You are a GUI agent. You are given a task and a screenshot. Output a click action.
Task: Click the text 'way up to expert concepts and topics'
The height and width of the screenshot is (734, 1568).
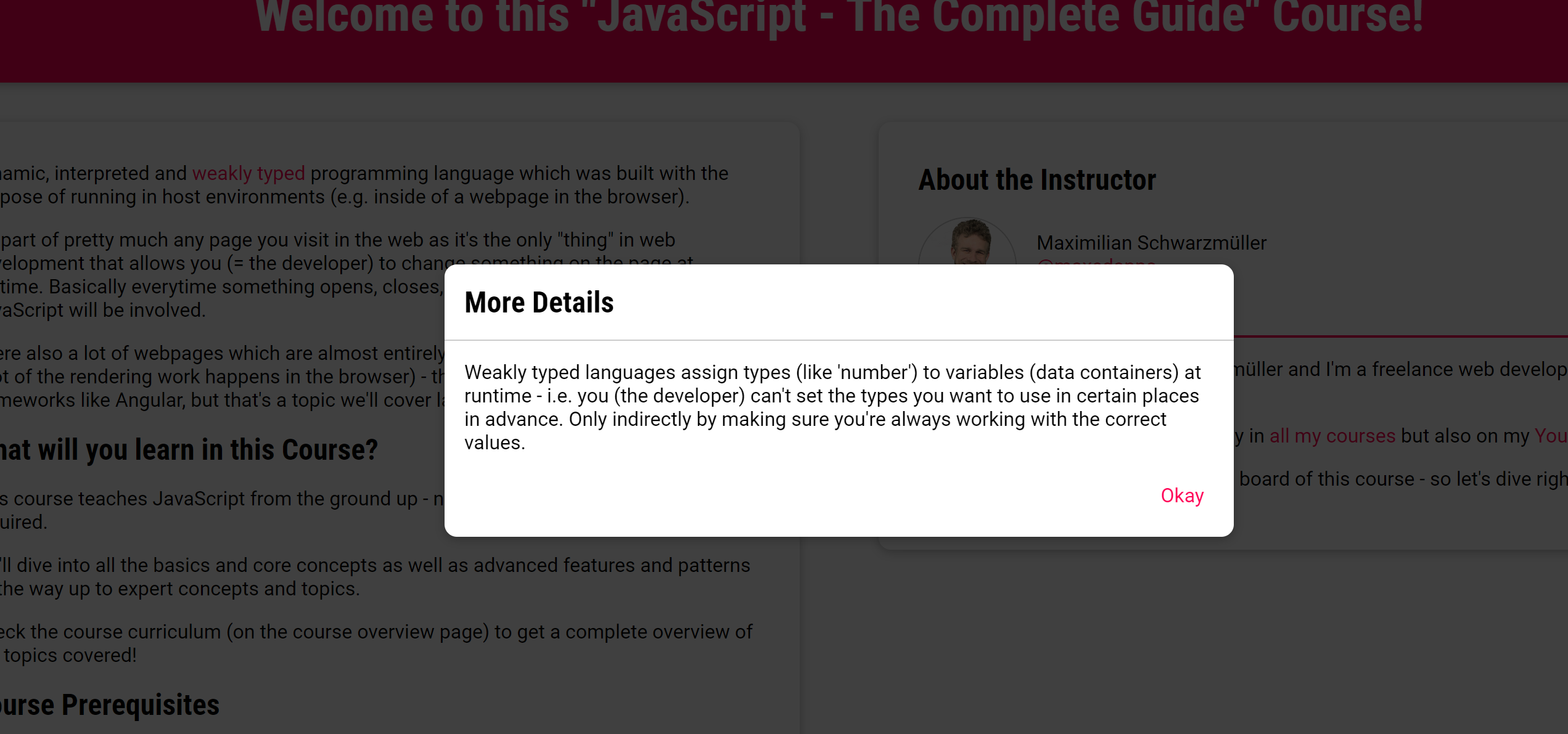pos(194,589)
